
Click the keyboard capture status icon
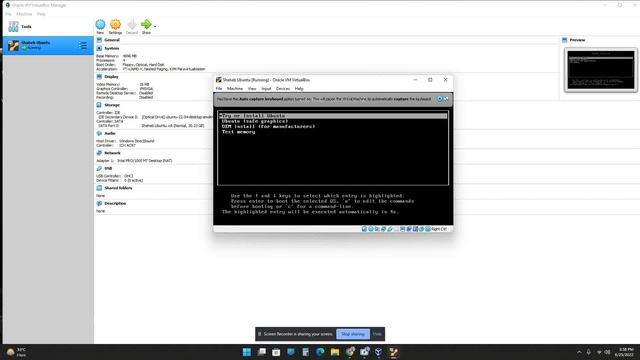pyautogui.click(x=428, y=229)
